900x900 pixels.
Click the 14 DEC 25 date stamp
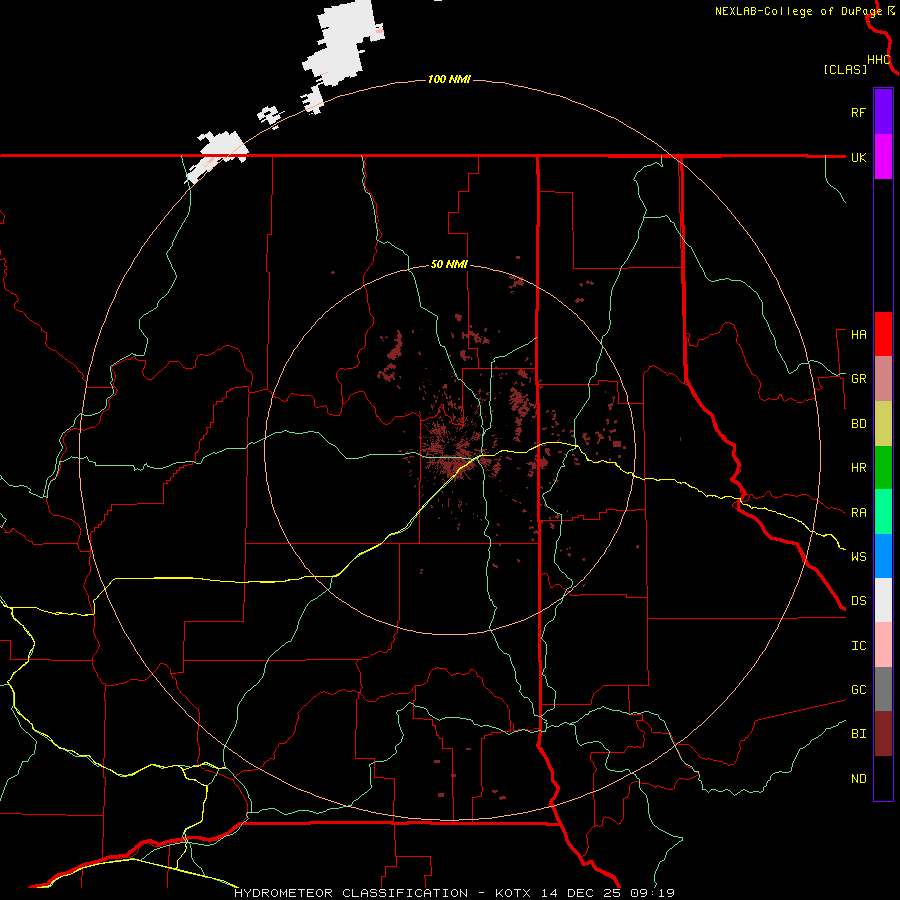(x=581, y=893)
